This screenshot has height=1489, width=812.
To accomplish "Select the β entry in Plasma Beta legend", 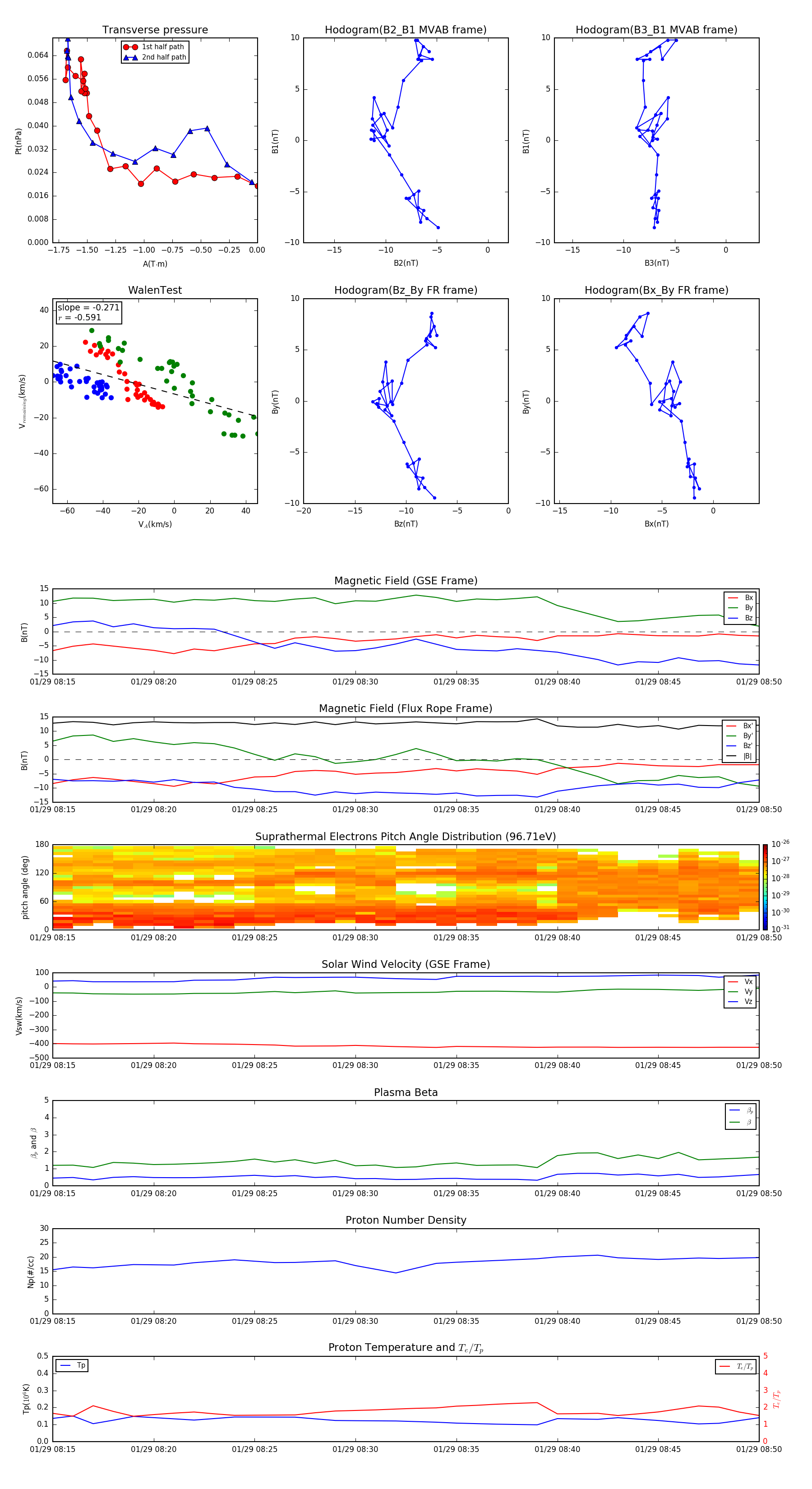I will coord(741,1122).
